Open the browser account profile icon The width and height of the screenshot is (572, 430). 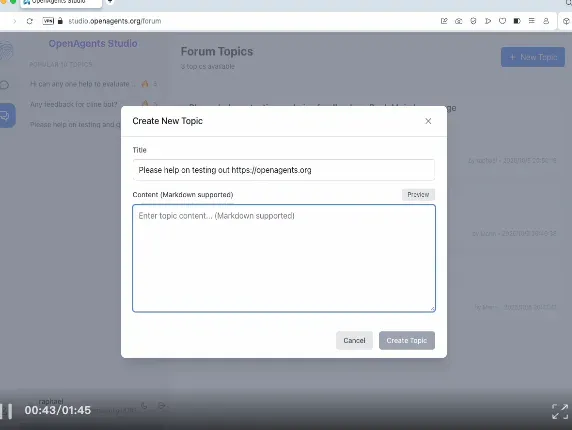pyautogui.click(x=546, y=21)
